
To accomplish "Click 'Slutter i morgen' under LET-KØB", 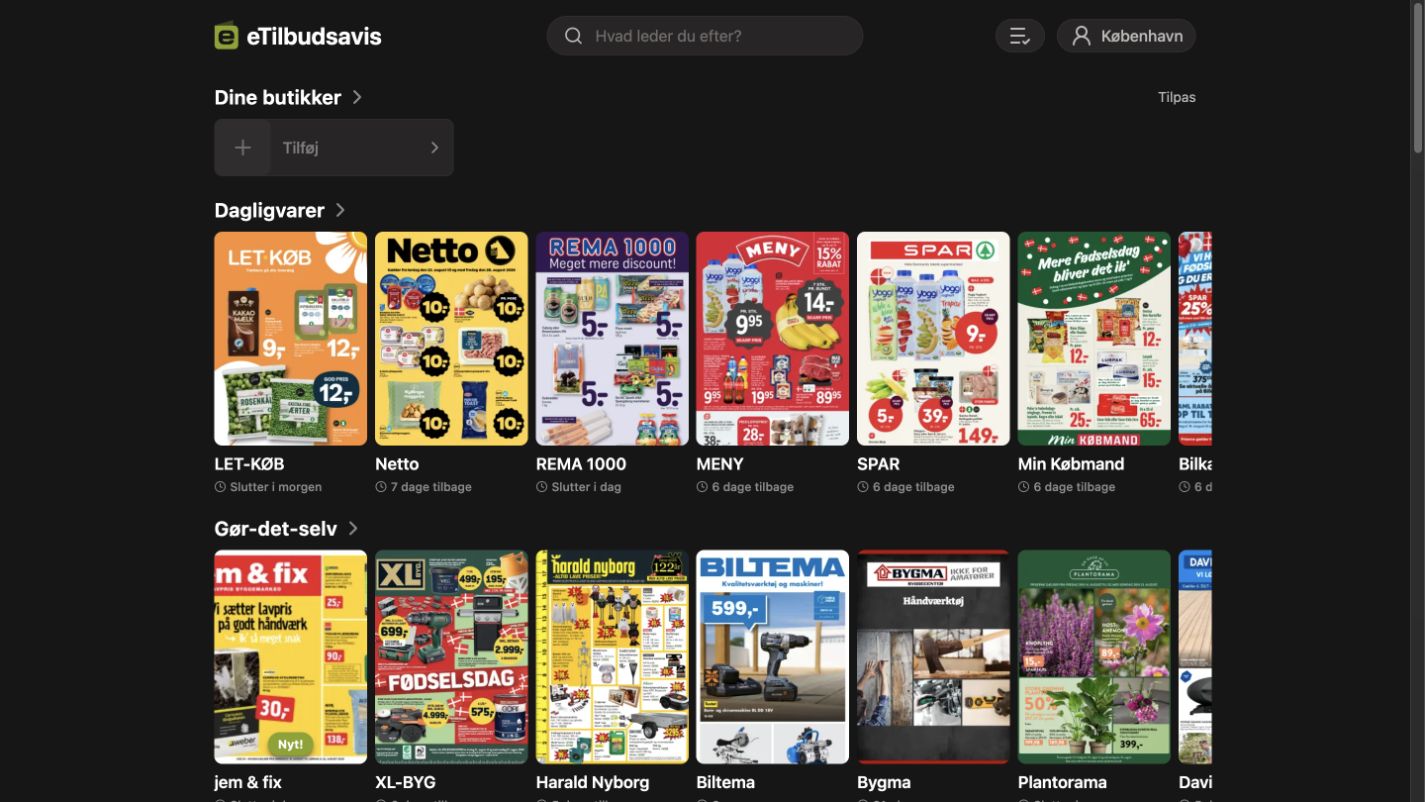I will 275,487.
